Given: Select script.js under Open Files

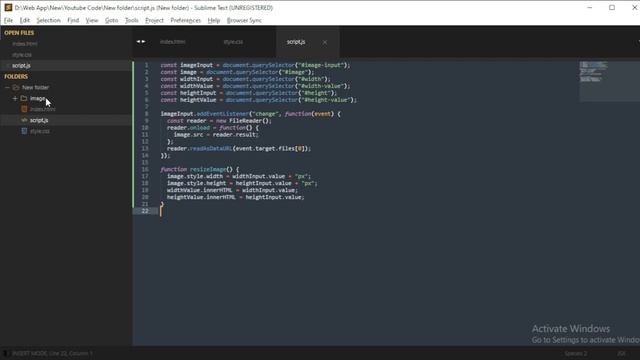Looking at the screenshot, I should (21, 65).
